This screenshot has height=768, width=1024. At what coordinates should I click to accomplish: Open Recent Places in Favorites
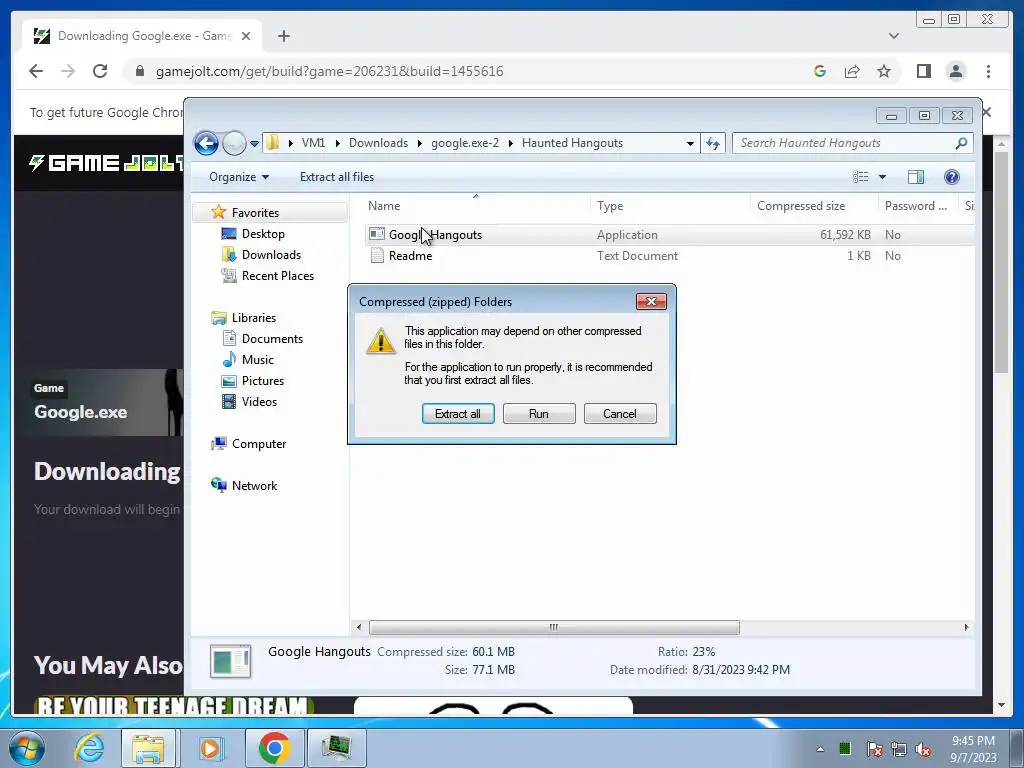click(278, 276)
